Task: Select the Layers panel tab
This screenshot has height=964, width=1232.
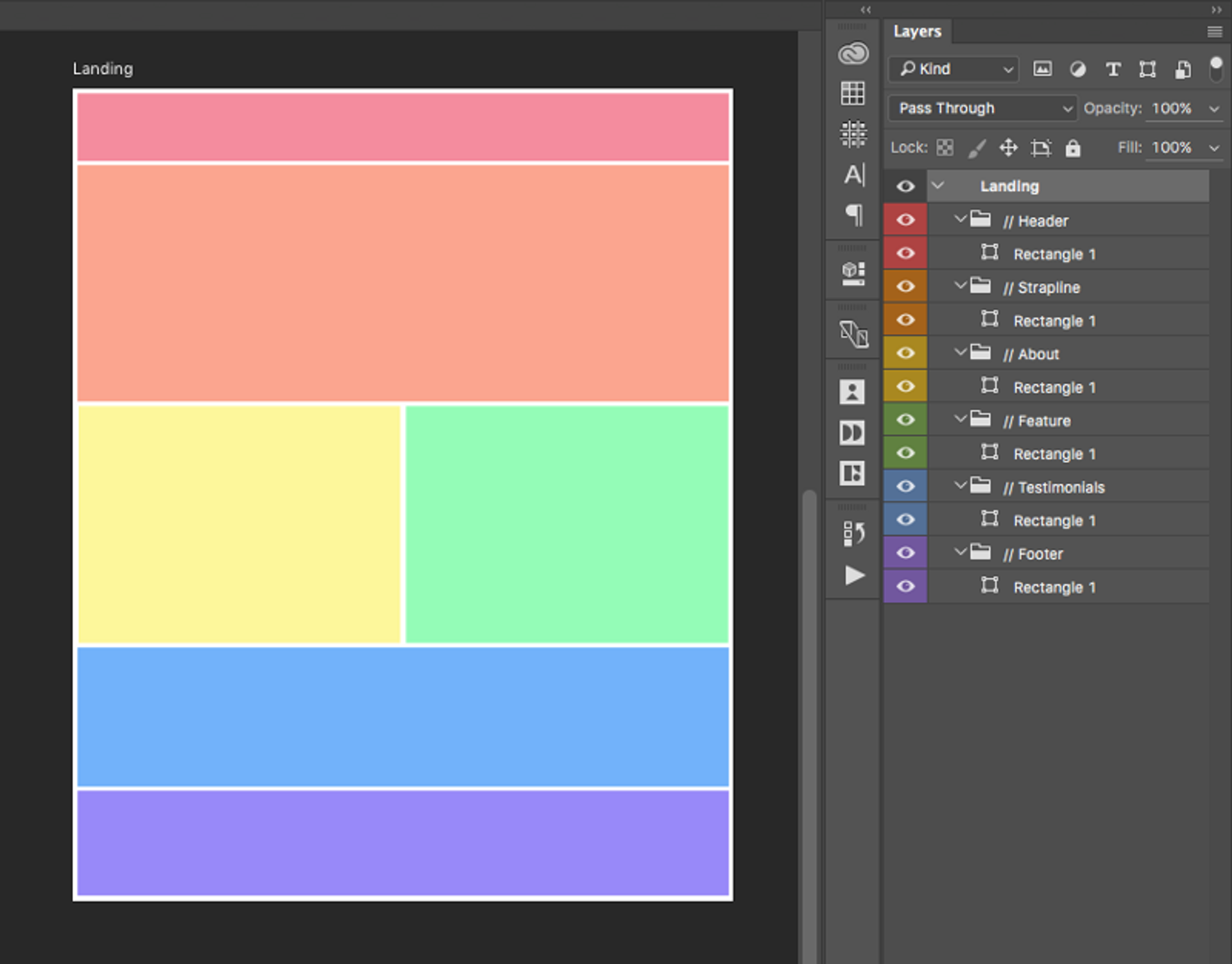Action: [x=917, y=31]
